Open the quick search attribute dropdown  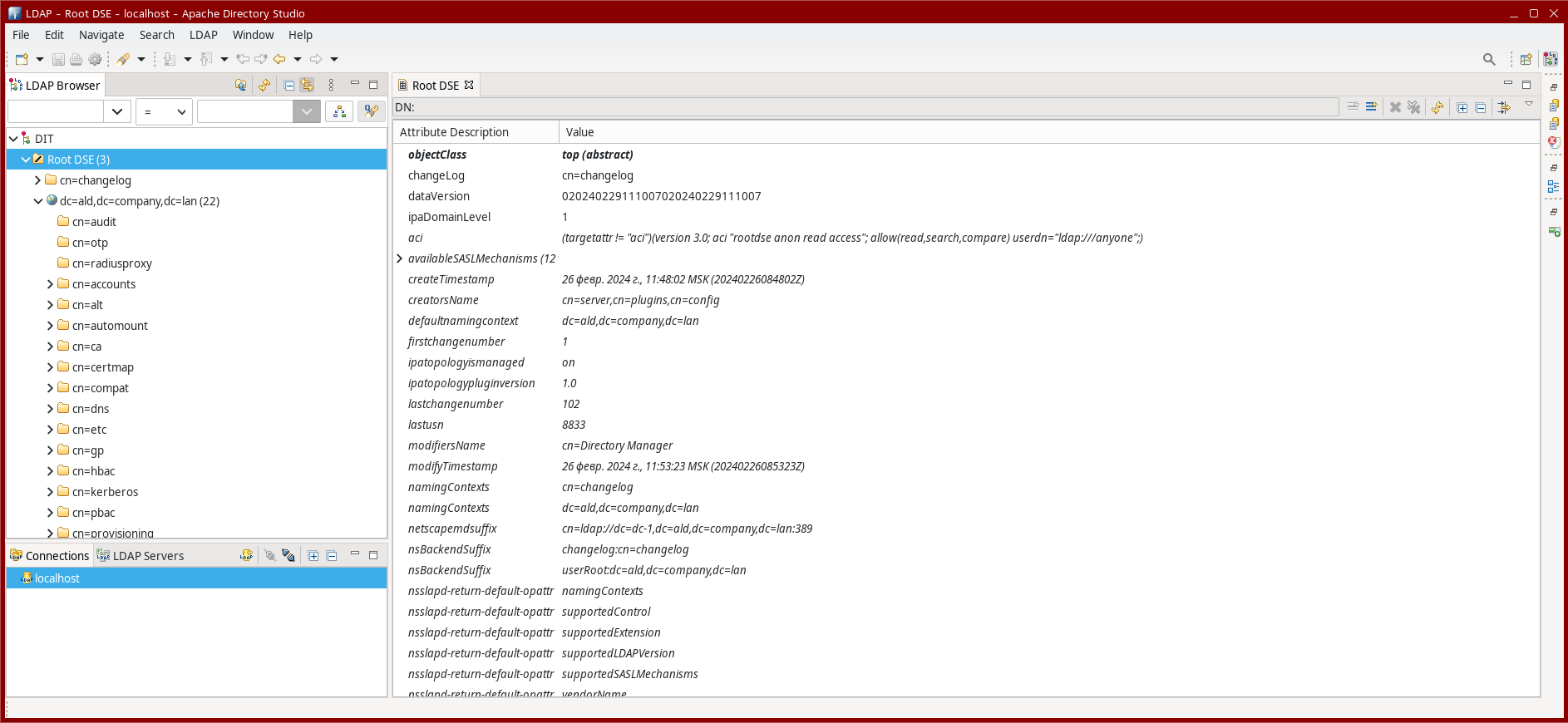117,111
